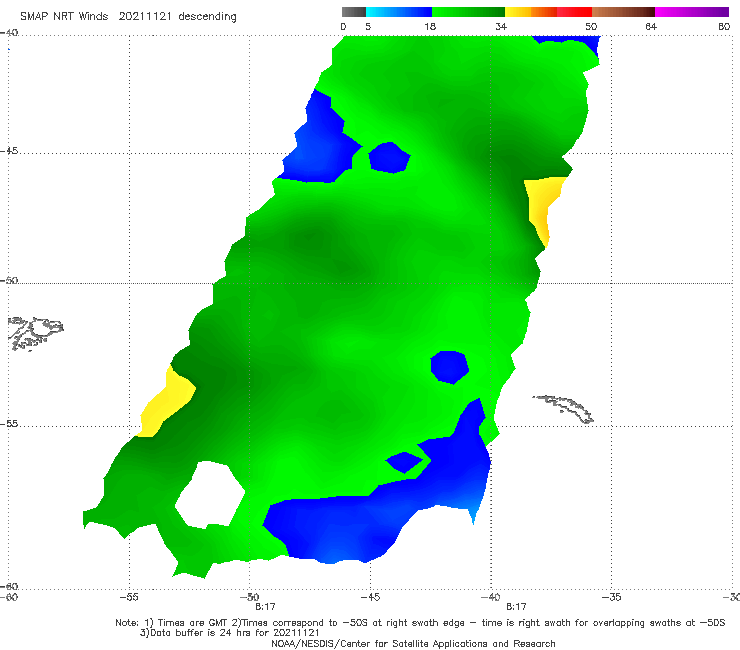The height and width of the screenshot is (650, 740).
Task: Click the '50' label under the color bar
Action: (x=591, y=27)
